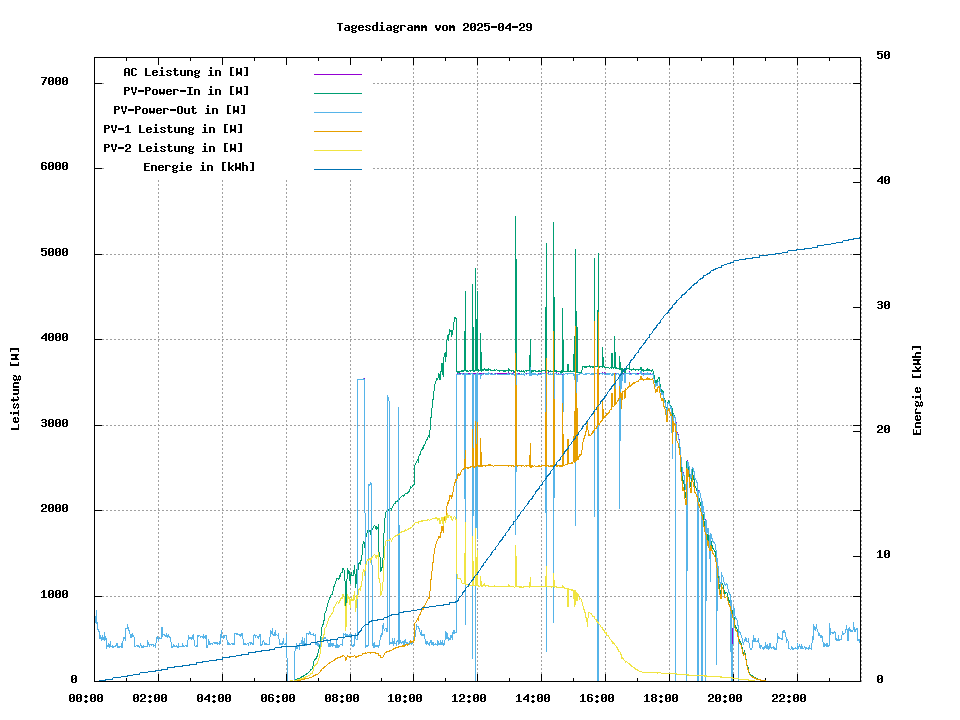The image size is (960, 720).
Task: Click the vertical Energie [kWh] axis title
Action: [917, 390]
